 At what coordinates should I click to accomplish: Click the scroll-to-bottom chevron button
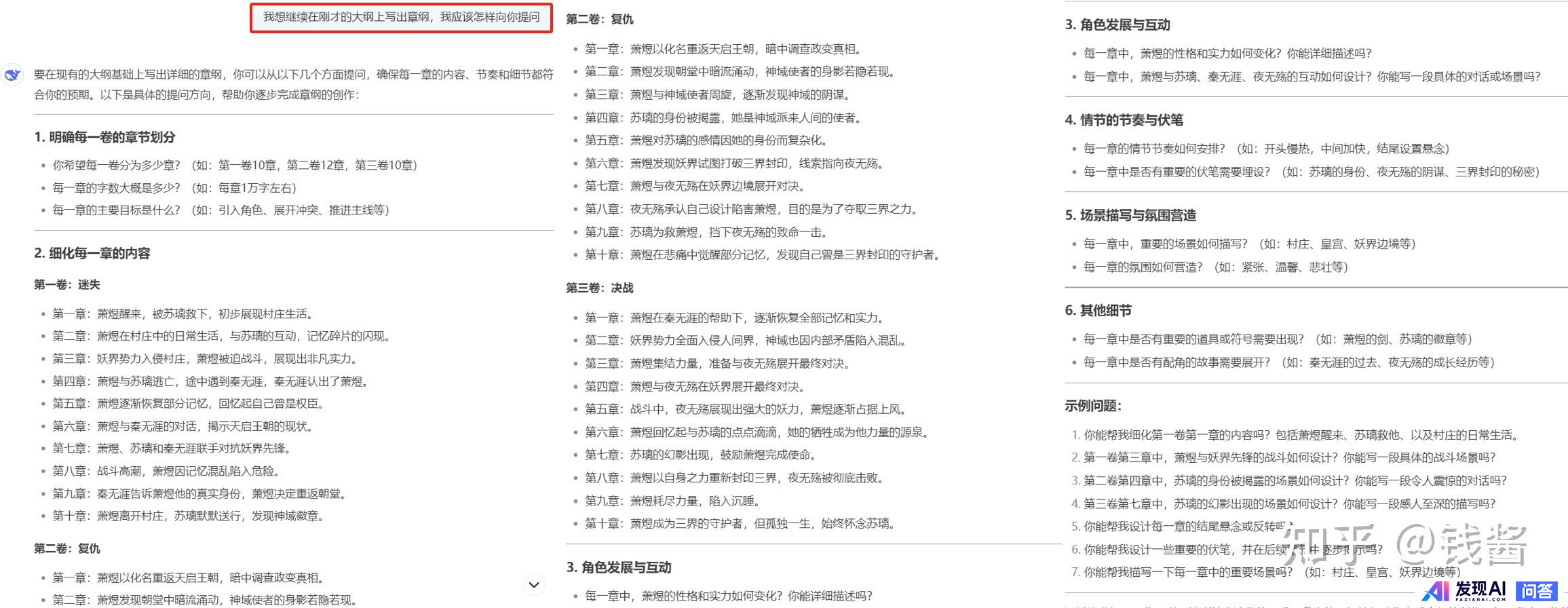534,584
